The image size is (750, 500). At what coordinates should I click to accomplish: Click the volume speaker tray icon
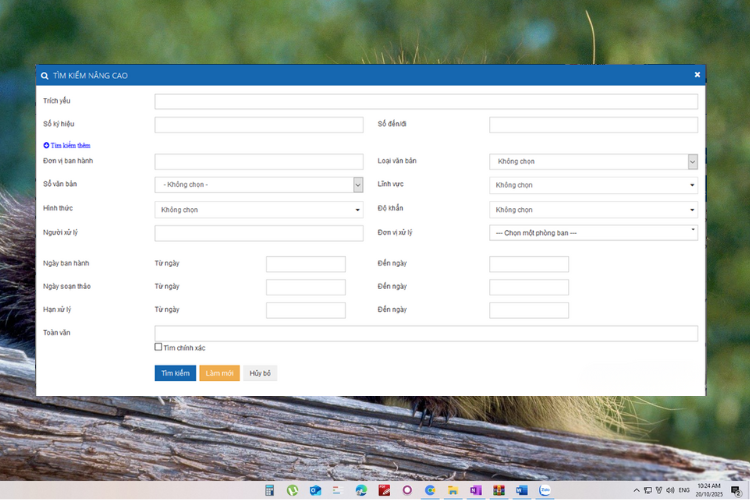tap(670, 490)
